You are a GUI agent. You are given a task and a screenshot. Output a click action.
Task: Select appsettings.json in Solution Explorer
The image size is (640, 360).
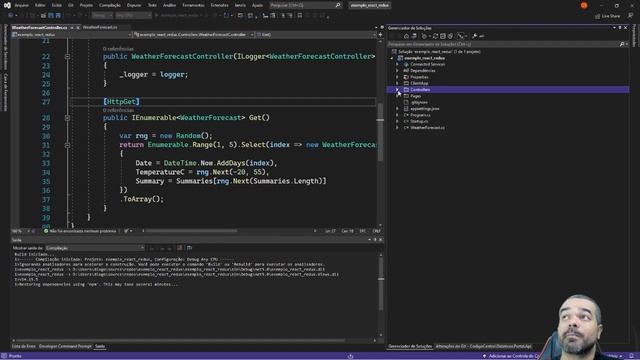(424, 109)
